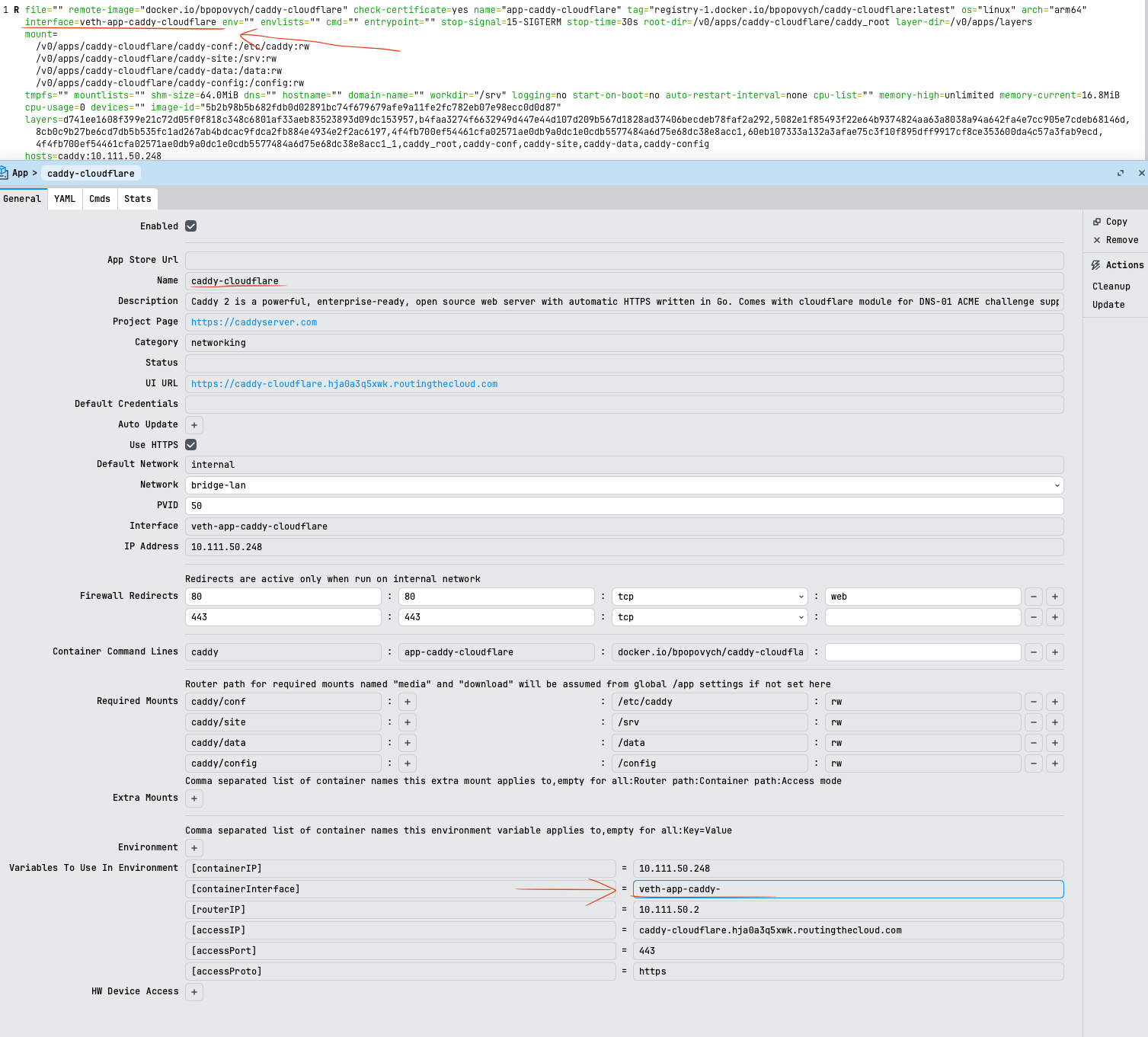Remove the port 80 firewall redirect row
Screen dimensions: 1148x1037
pos(1034,597)
